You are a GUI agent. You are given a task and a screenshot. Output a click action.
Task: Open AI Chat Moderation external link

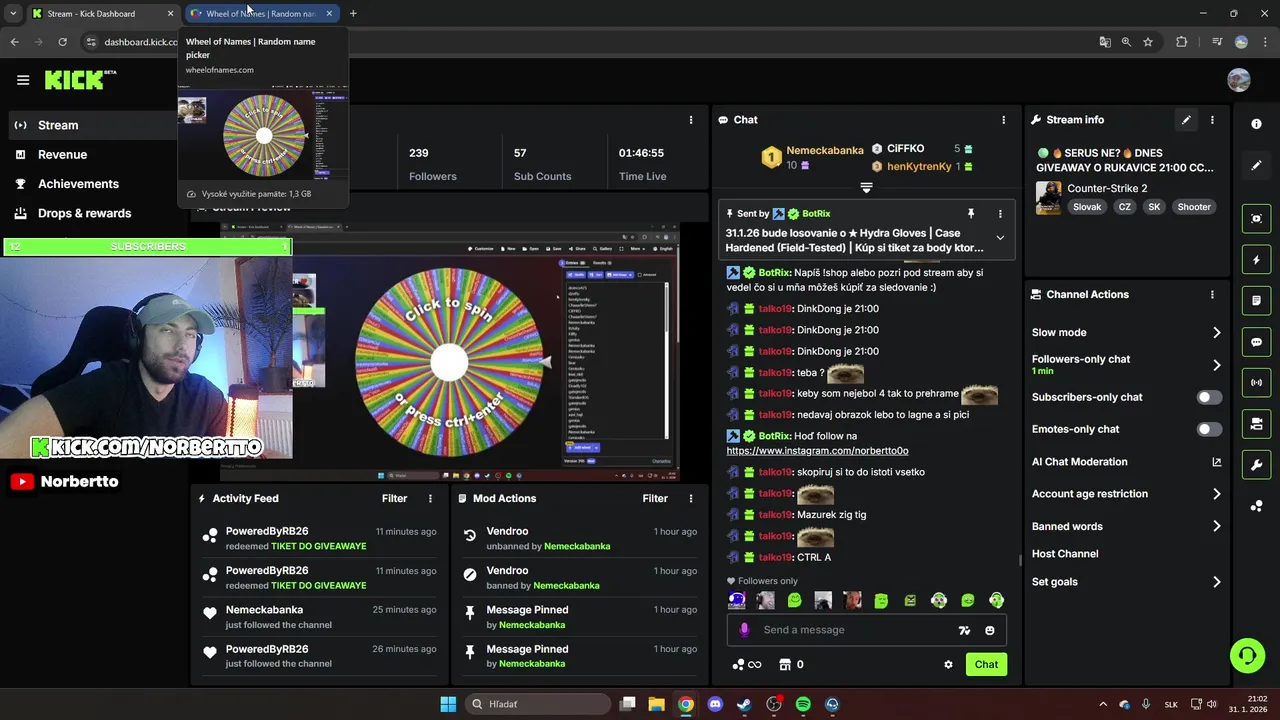click(x=1217, y=462)
